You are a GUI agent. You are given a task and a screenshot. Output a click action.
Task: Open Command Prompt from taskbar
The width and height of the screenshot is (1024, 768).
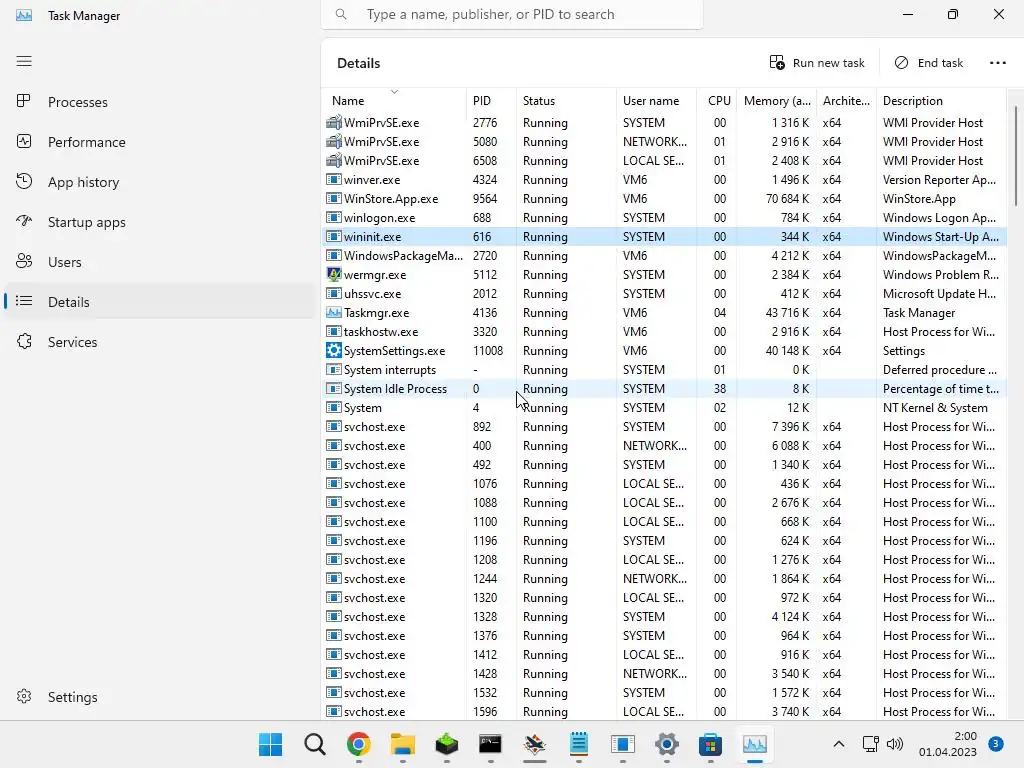pyautogui.click(x=490, y=744)
